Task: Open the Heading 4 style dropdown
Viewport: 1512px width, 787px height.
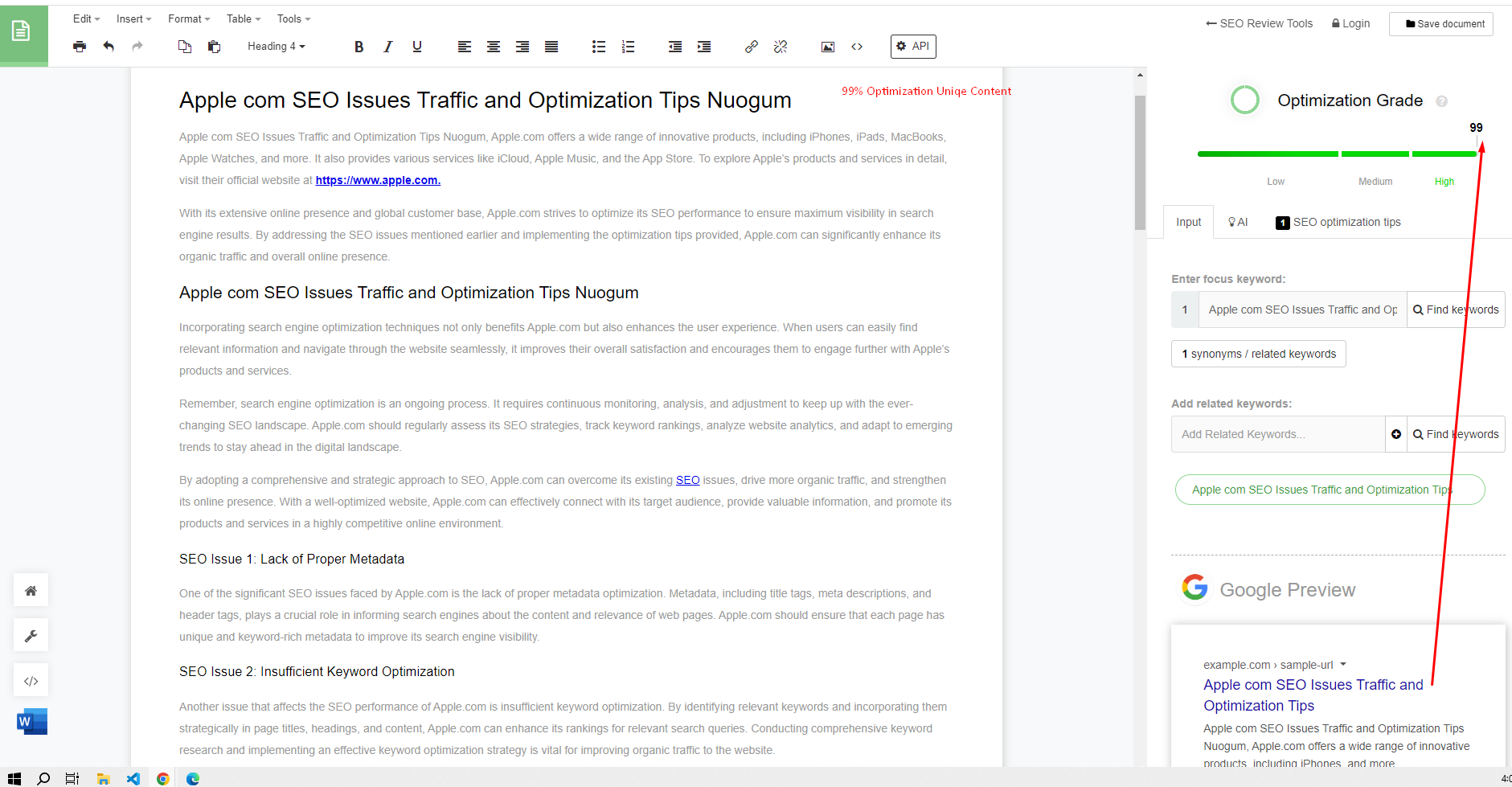Action: [276, 46]
